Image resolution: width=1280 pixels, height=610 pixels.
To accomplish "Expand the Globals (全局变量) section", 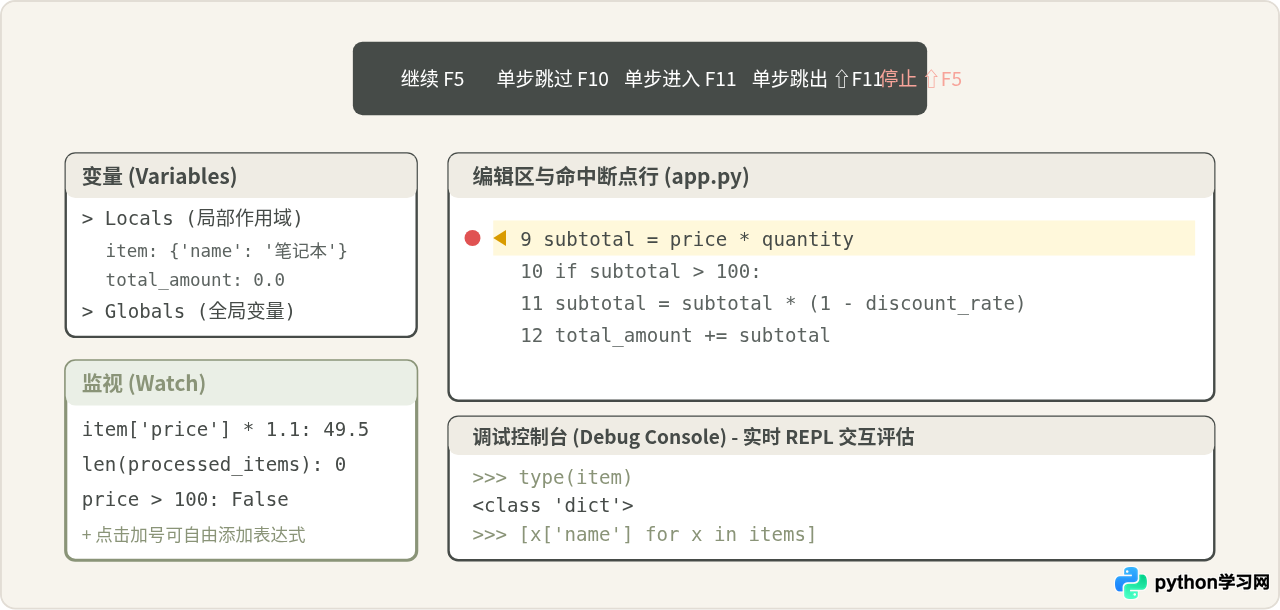I will click(x=189, y=311).
